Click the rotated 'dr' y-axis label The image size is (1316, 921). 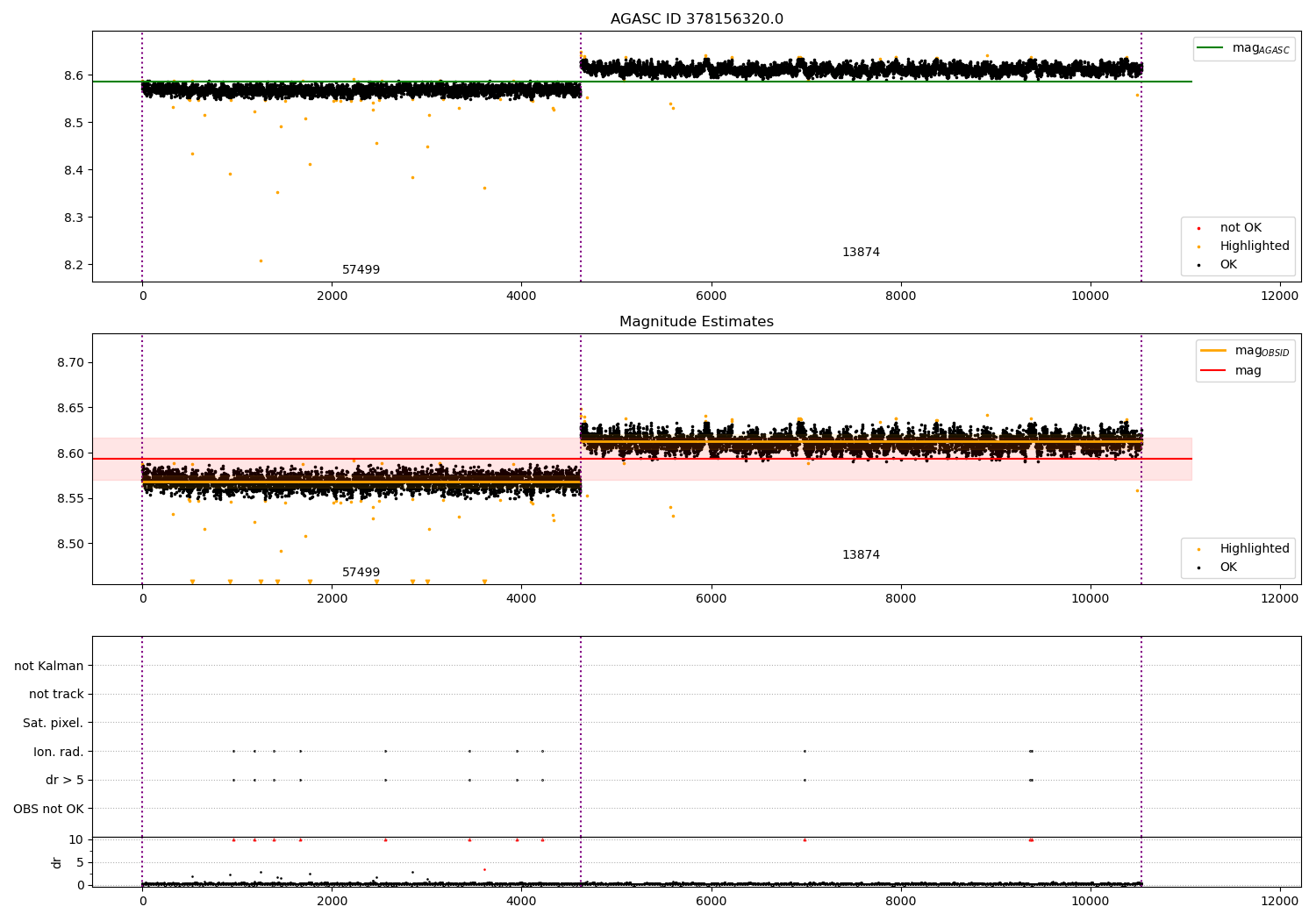(57, 862)
